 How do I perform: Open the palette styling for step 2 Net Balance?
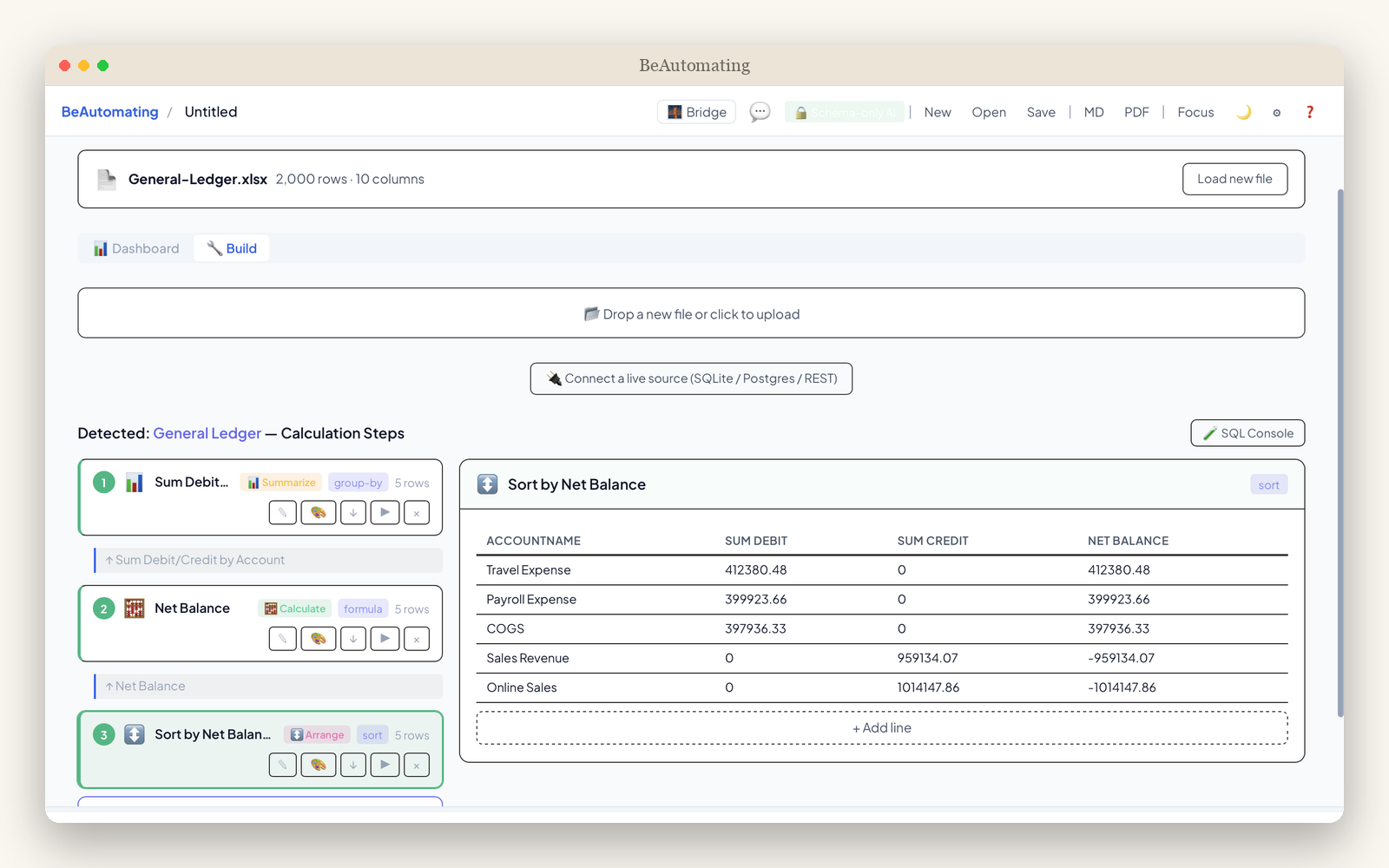coord(319,639)
